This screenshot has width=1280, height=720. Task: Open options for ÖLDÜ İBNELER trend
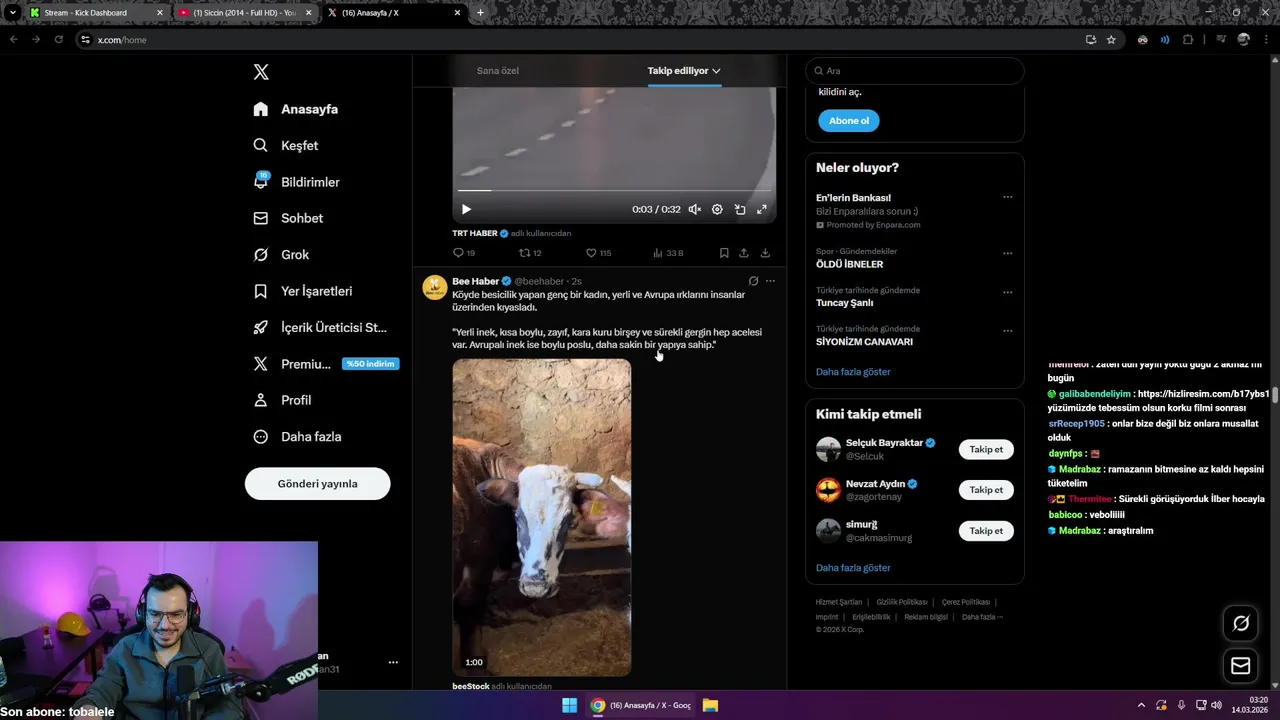pos(1007,253)
